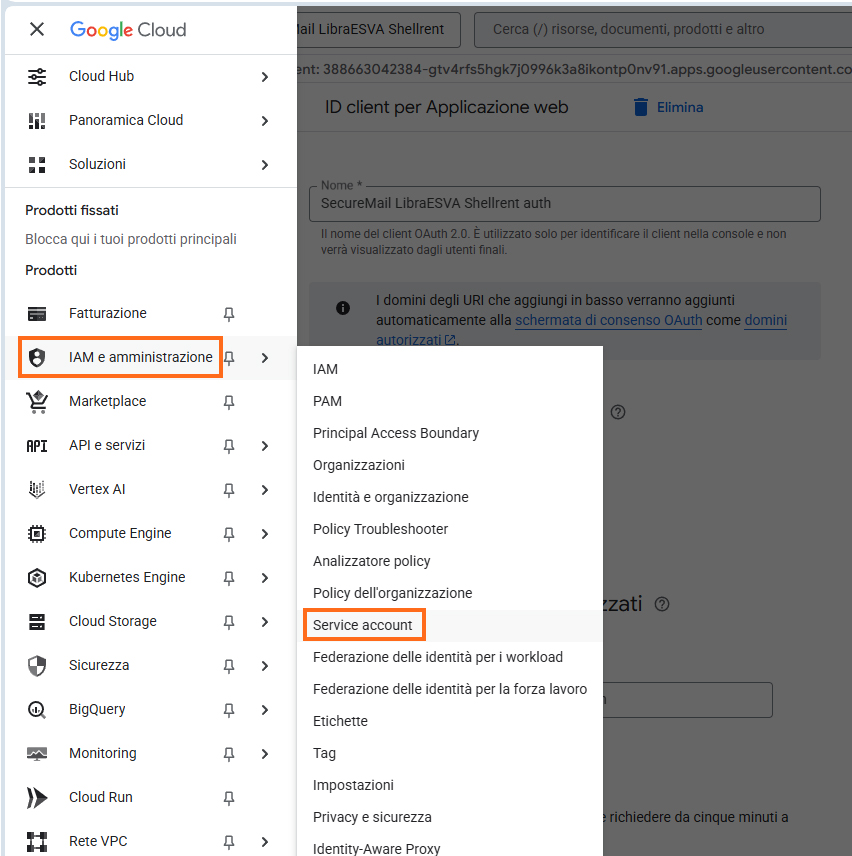This screenshot has height=856, width=852.
Task: Click the Cloud Run arrows icon
Action: click(x=37, y=797)
